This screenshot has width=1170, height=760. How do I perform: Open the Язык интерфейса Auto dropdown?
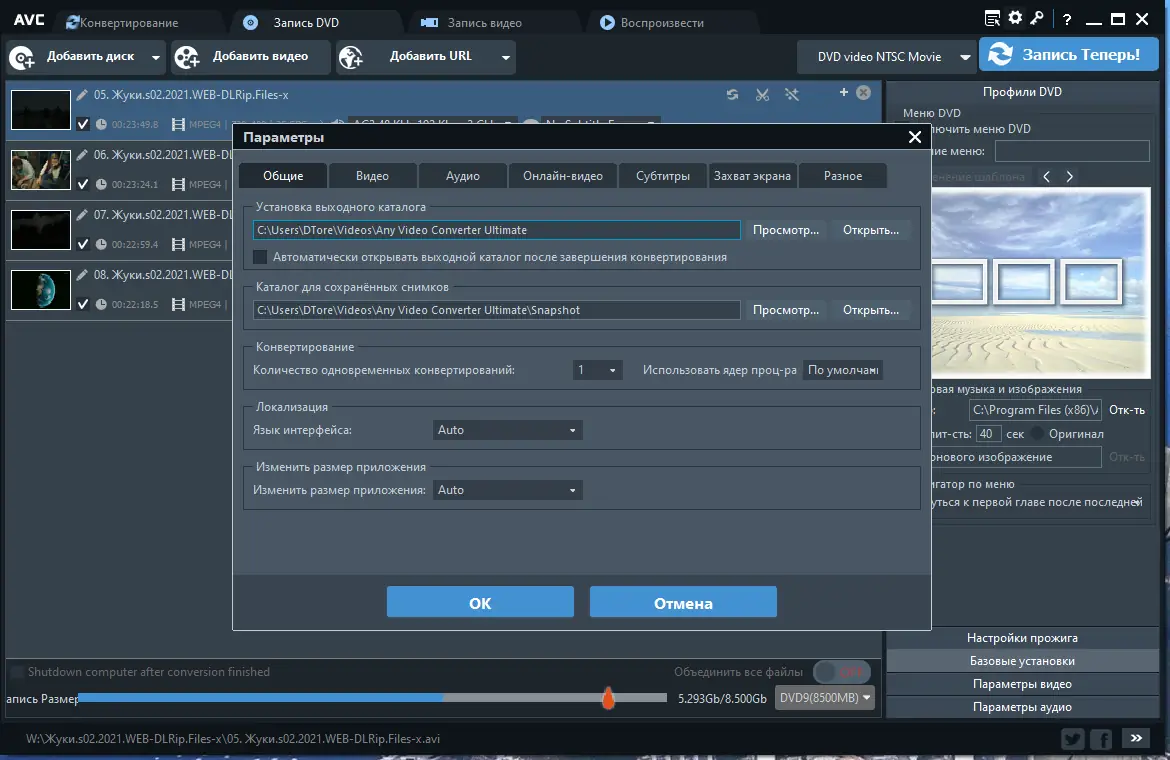click(508, 430)
